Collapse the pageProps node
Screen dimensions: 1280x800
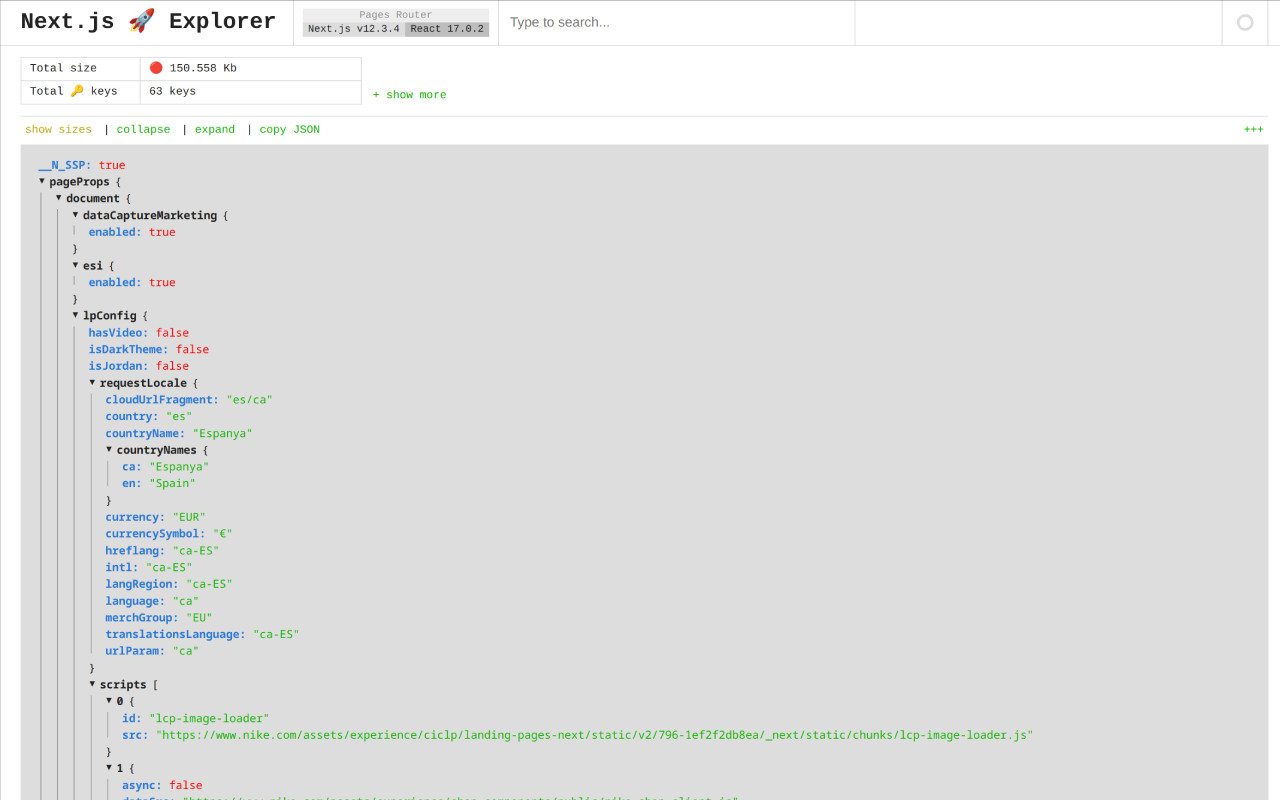coord(41,181)
